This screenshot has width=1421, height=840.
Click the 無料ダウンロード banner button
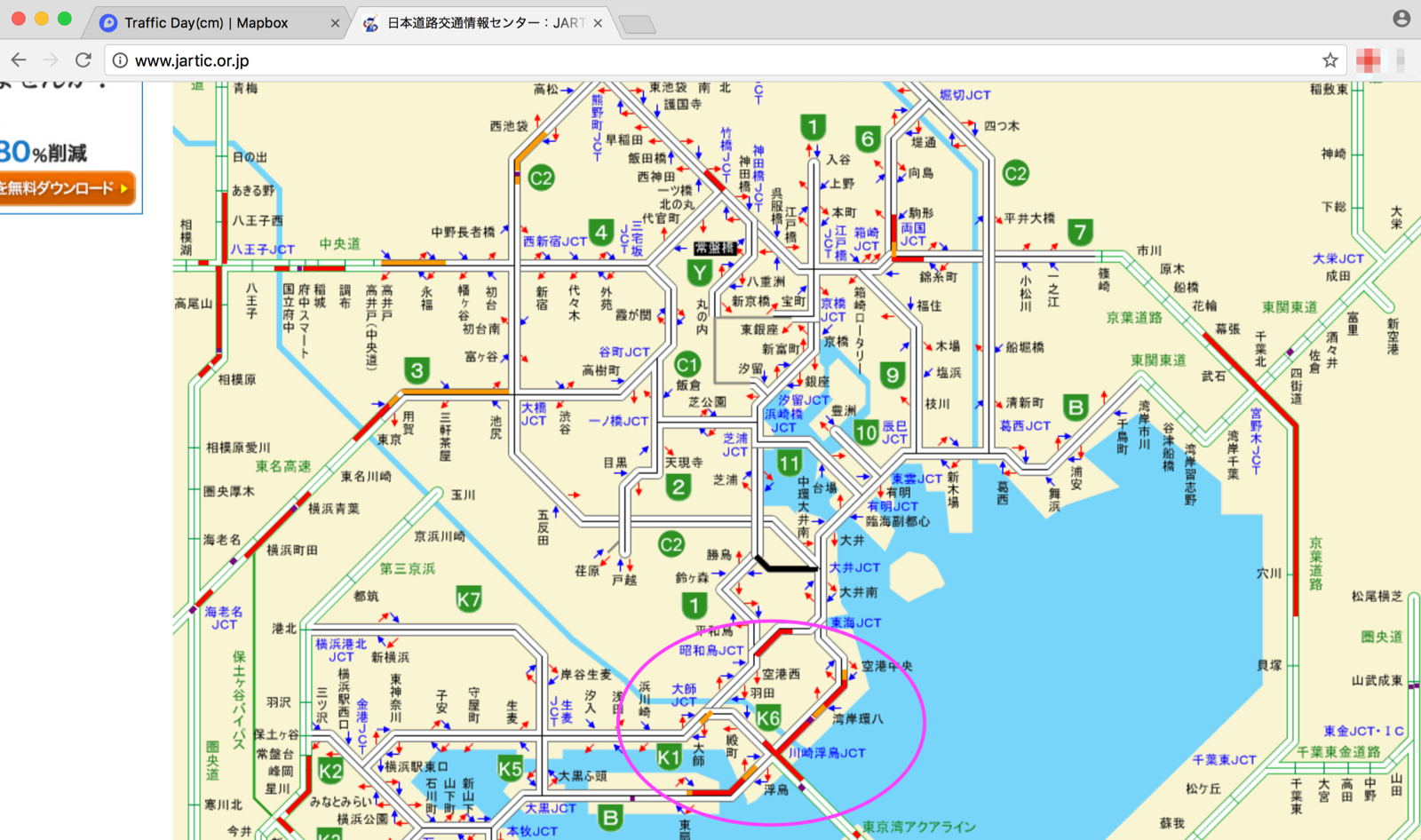pos(67,188)
